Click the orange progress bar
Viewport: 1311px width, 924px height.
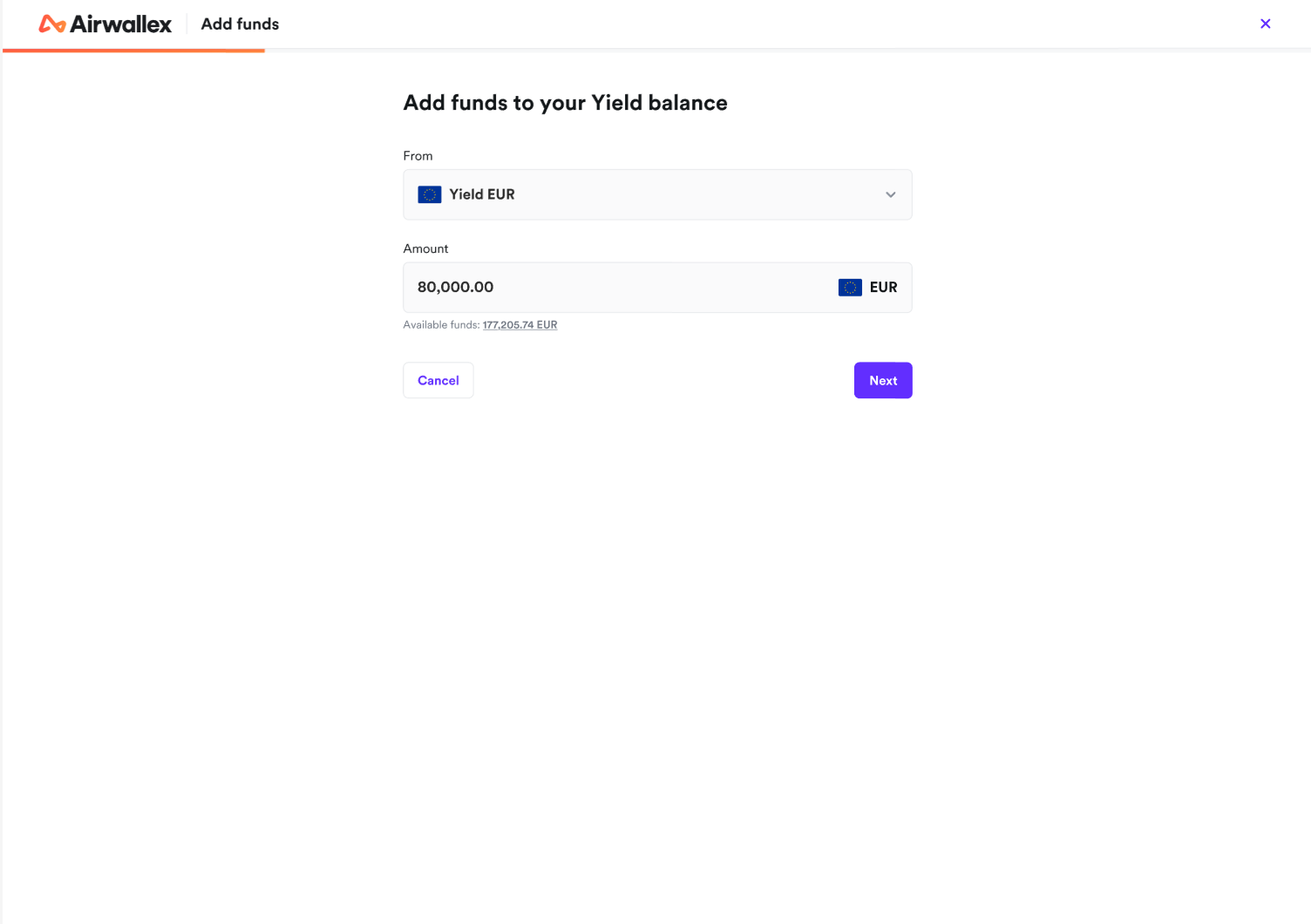[x=133, y=51]
